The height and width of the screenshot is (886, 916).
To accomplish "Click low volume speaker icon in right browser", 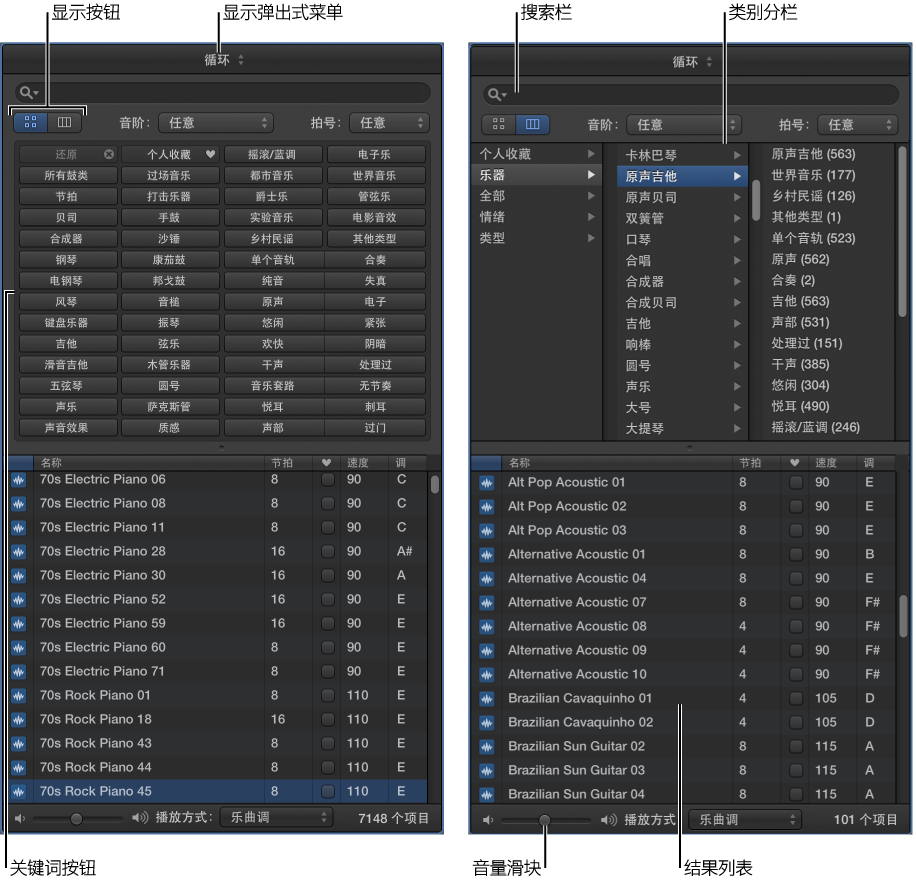I will pos(488,820).
